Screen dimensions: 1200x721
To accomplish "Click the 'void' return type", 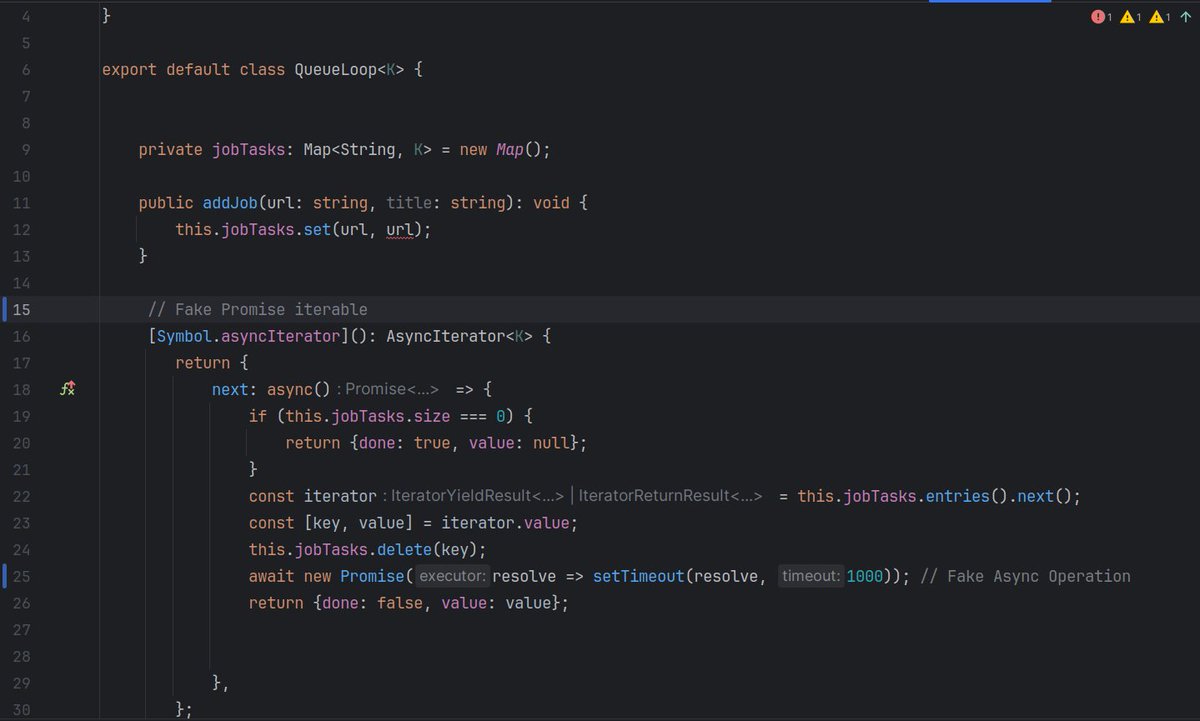I will (x=551, y=203).
